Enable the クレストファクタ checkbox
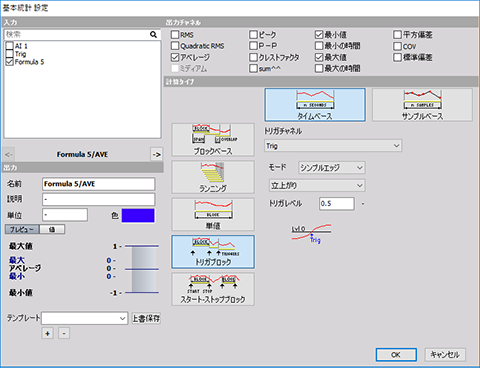 coord(254,57)
